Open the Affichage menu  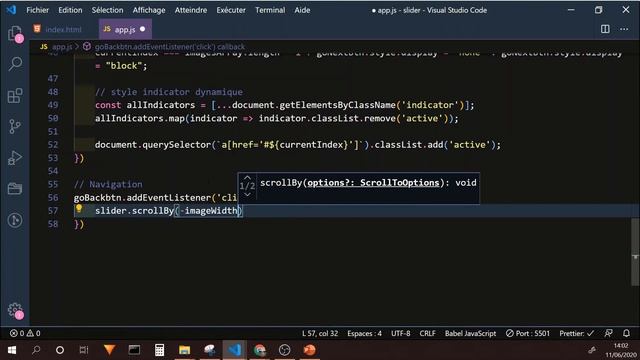click(149, 10)
